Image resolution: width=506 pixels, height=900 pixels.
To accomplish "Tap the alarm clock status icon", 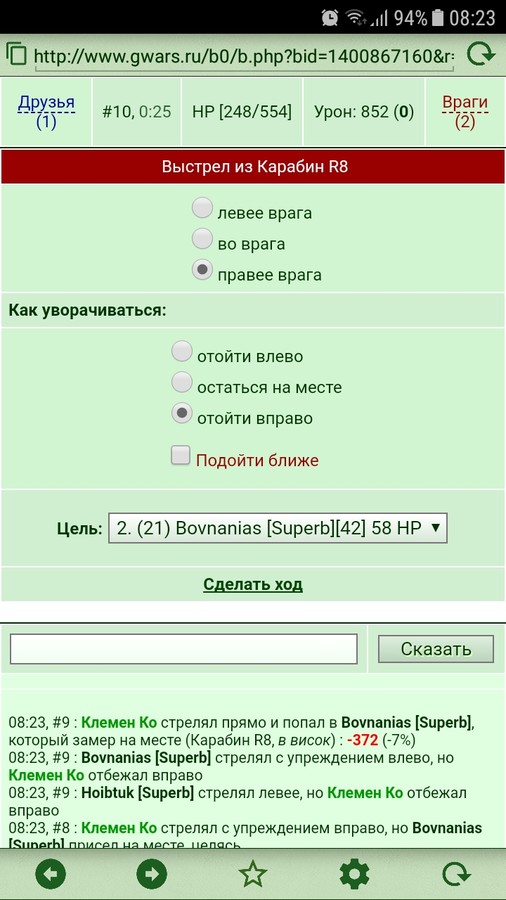I will pos(330,17).
